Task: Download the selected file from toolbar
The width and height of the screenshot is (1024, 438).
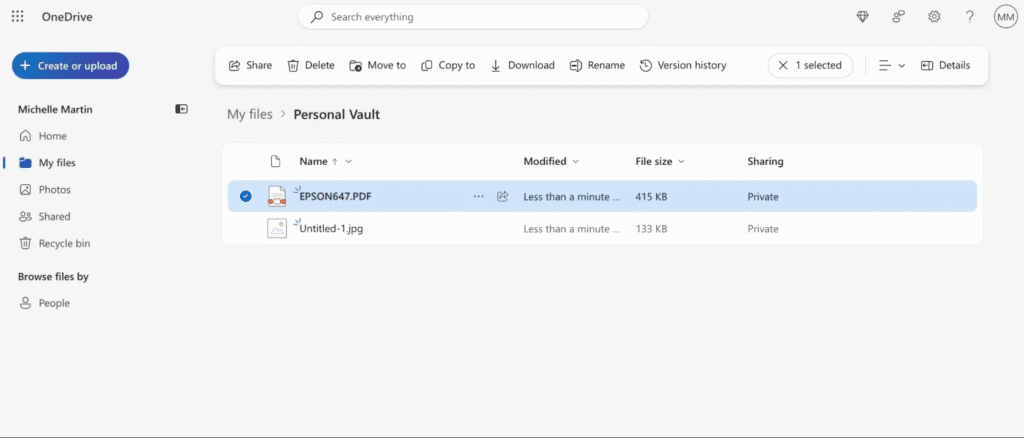Action: coord(522,65)
